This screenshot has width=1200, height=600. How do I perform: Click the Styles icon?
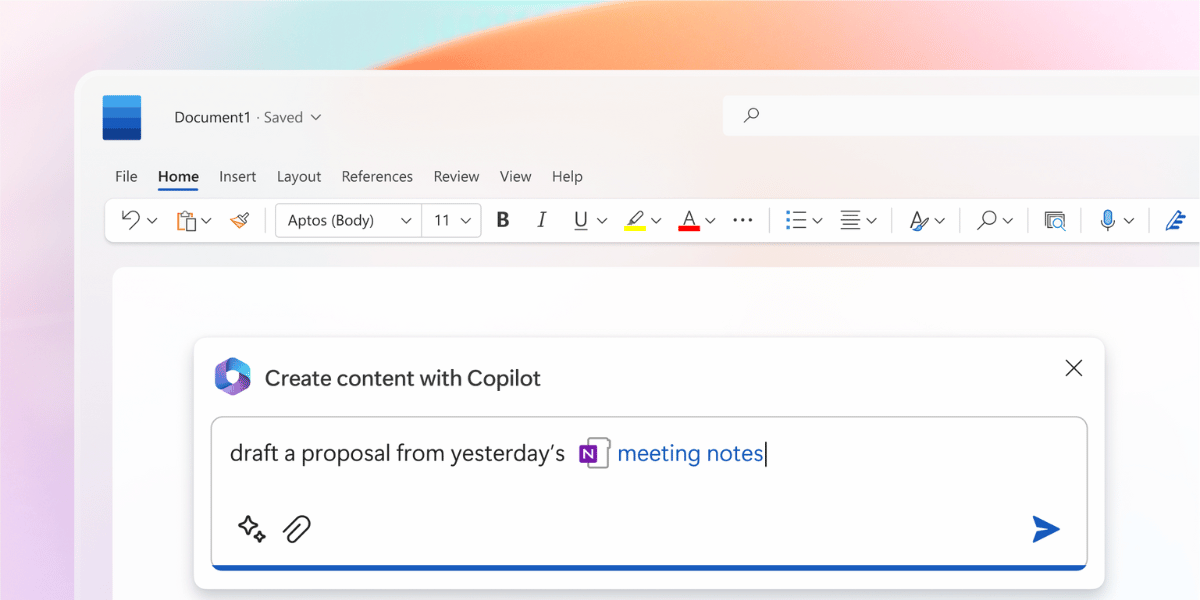919,221
